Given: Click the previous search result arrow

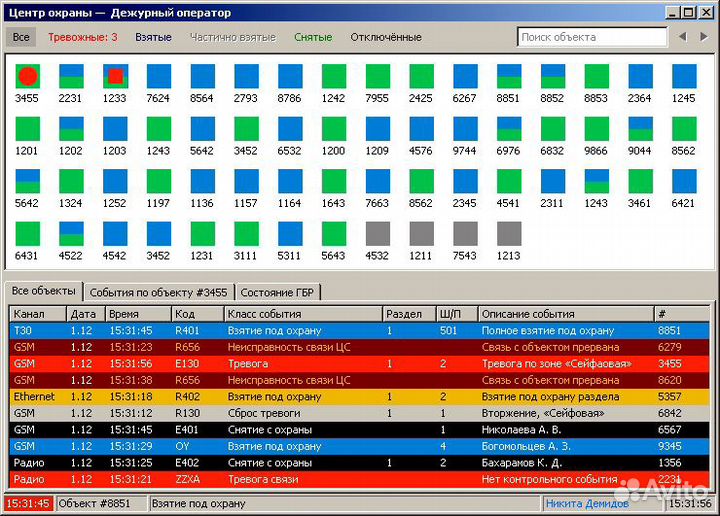Looking at the screenshot, I should click(x=682, y=37).
